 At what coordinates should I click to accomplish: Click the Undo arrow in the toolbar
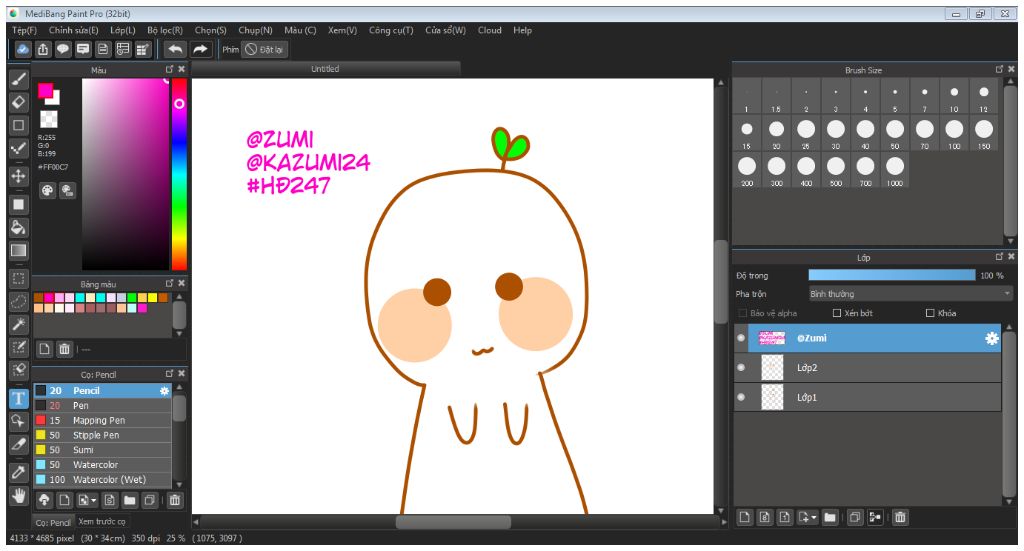coord(175,49)
